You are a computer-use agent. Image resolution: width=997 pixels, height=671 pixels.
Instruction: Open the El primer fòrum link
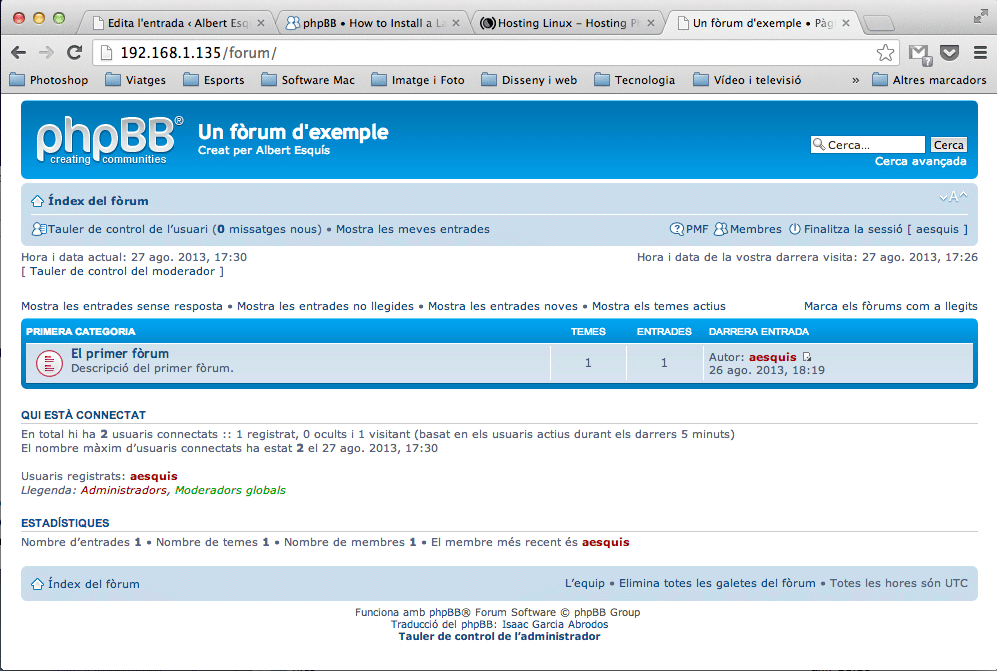point(120,354)
